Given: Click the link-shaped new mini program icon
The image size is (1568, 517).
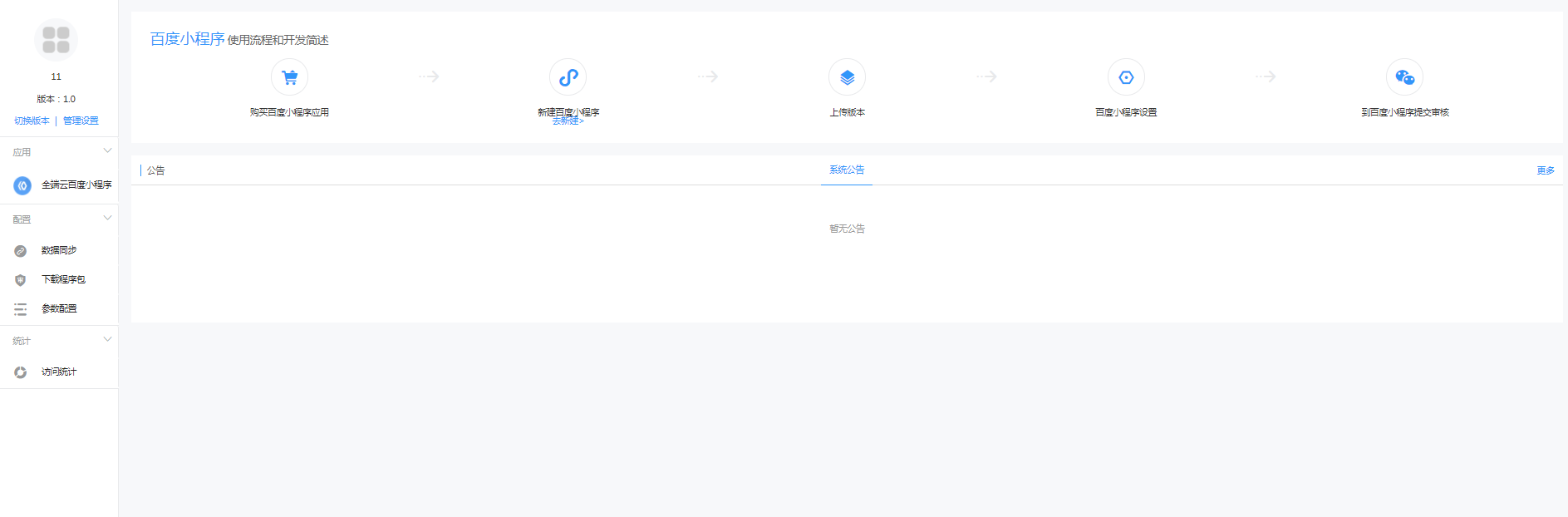Looking at the screenshot, I should (x=568, y=77).
